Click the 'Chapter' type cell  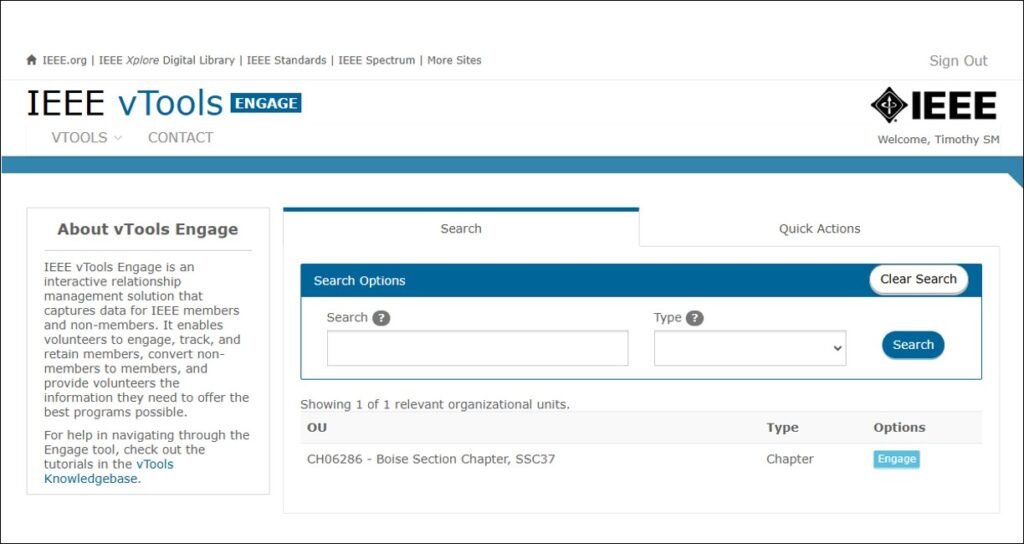pos(790,459)
